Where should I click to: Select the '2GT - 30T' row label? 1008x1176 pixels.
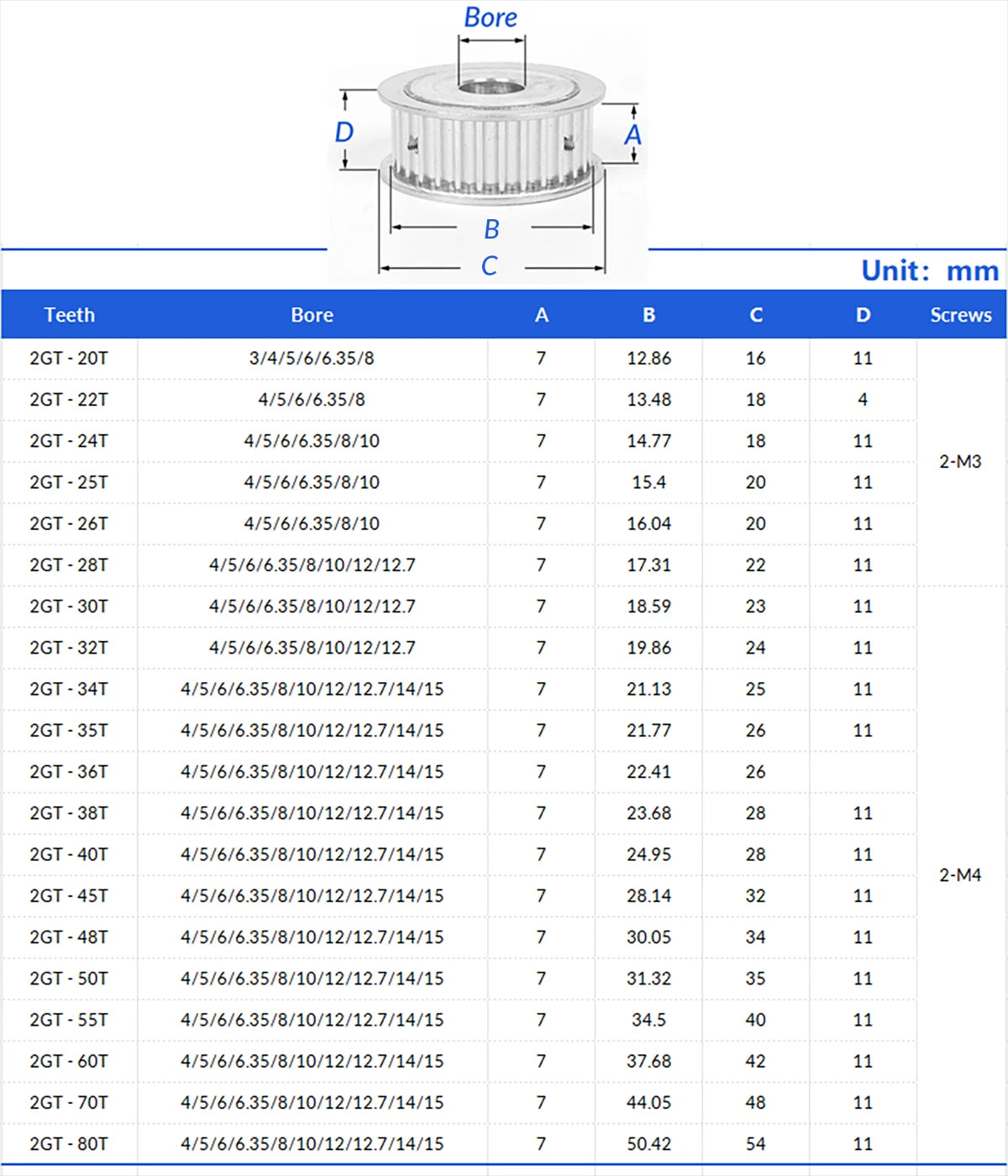pos(69,606)
